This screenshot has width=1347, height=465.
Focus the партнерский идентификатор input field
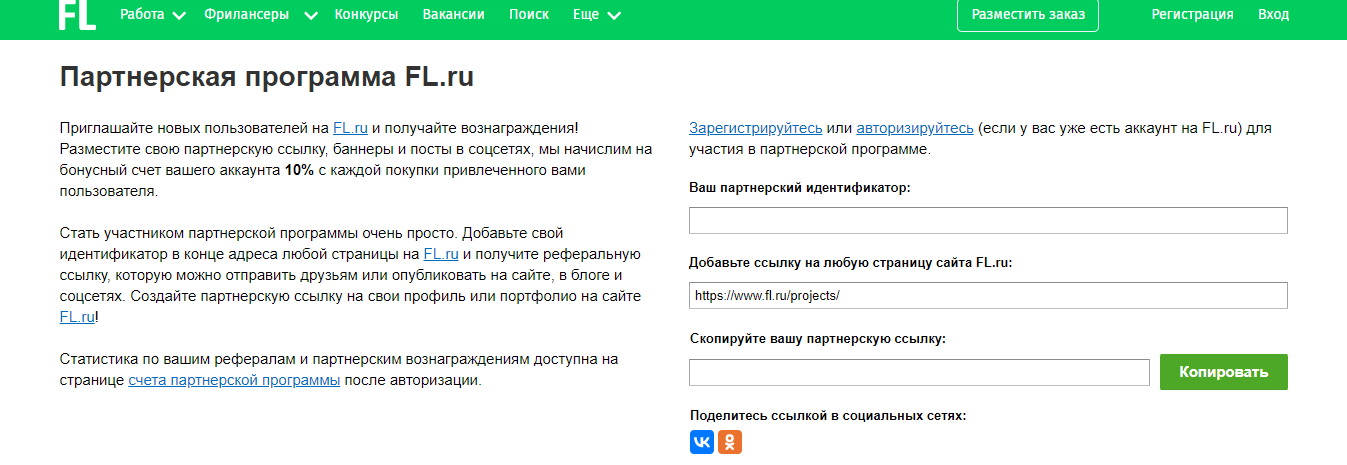click(988, 221)
